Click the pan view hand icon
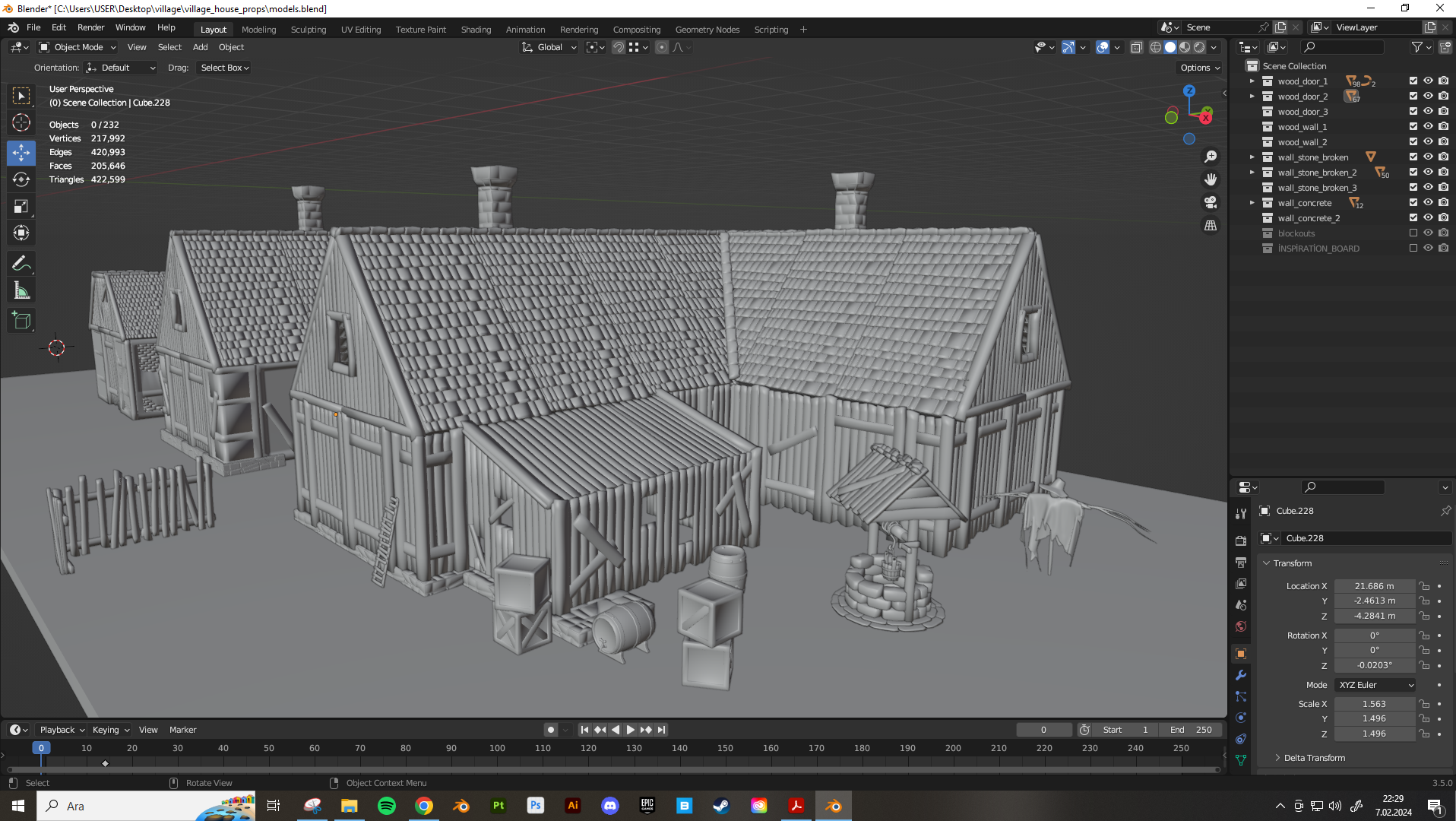Viewport: 1456px width, 821px height. point(1211,179)
